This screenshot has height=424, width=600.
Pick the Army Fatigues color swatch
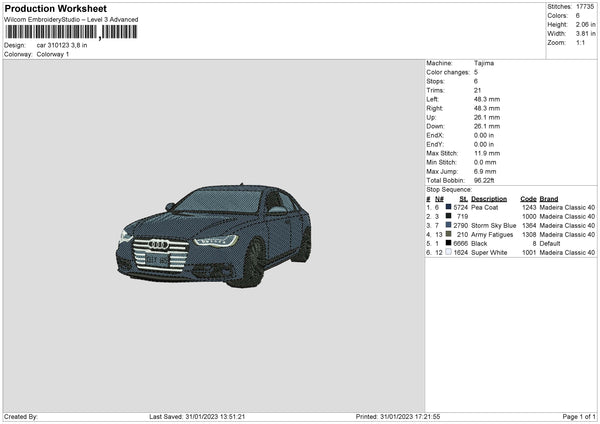point(449,234)
